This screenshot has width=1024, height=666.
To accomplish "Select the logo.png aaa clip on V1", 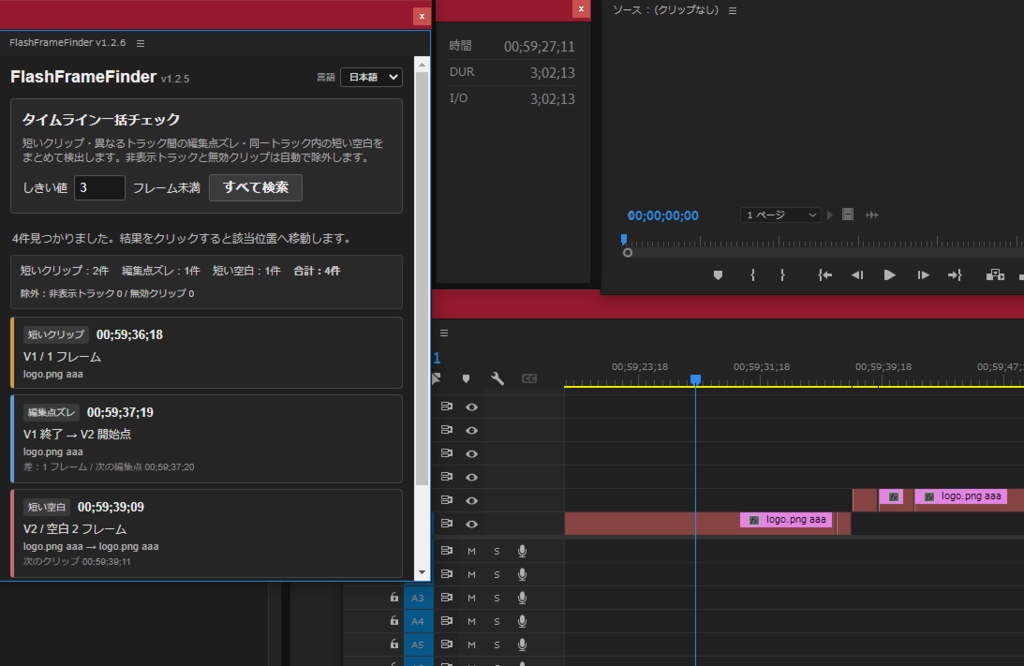I will click(786, 520).
